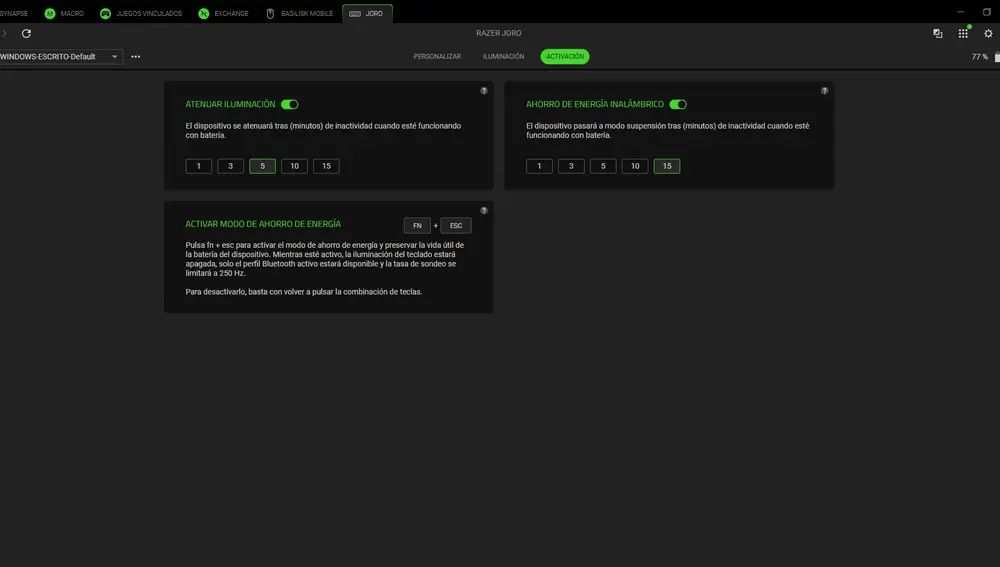Set wireless sleep to 5 minutes
The height and width of the screenshot is (567, 1000).
click(x=603, y=166)
